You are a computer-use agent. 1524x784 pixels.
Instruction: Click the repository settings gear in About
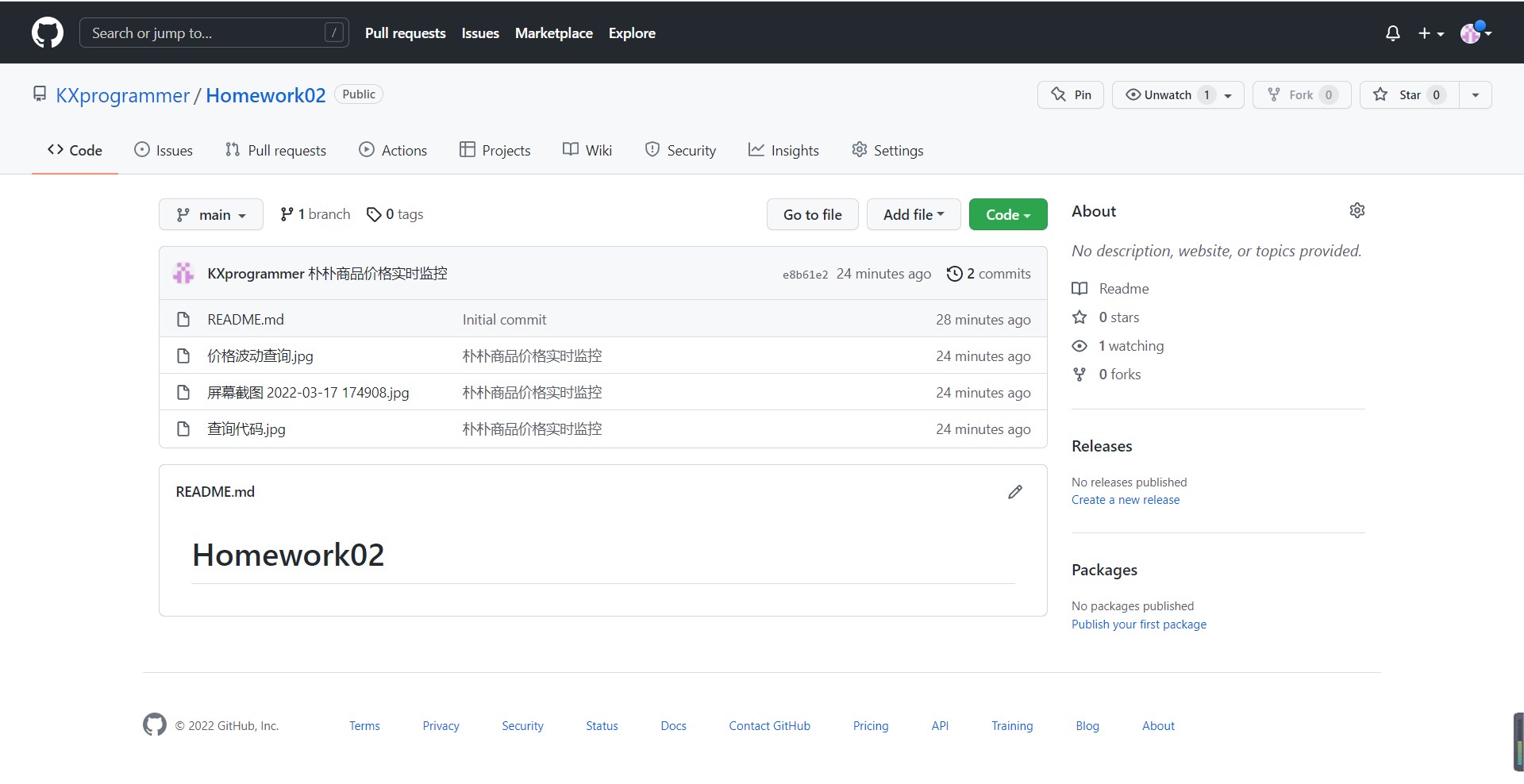pyautogui.click(x=1357, y=210)
